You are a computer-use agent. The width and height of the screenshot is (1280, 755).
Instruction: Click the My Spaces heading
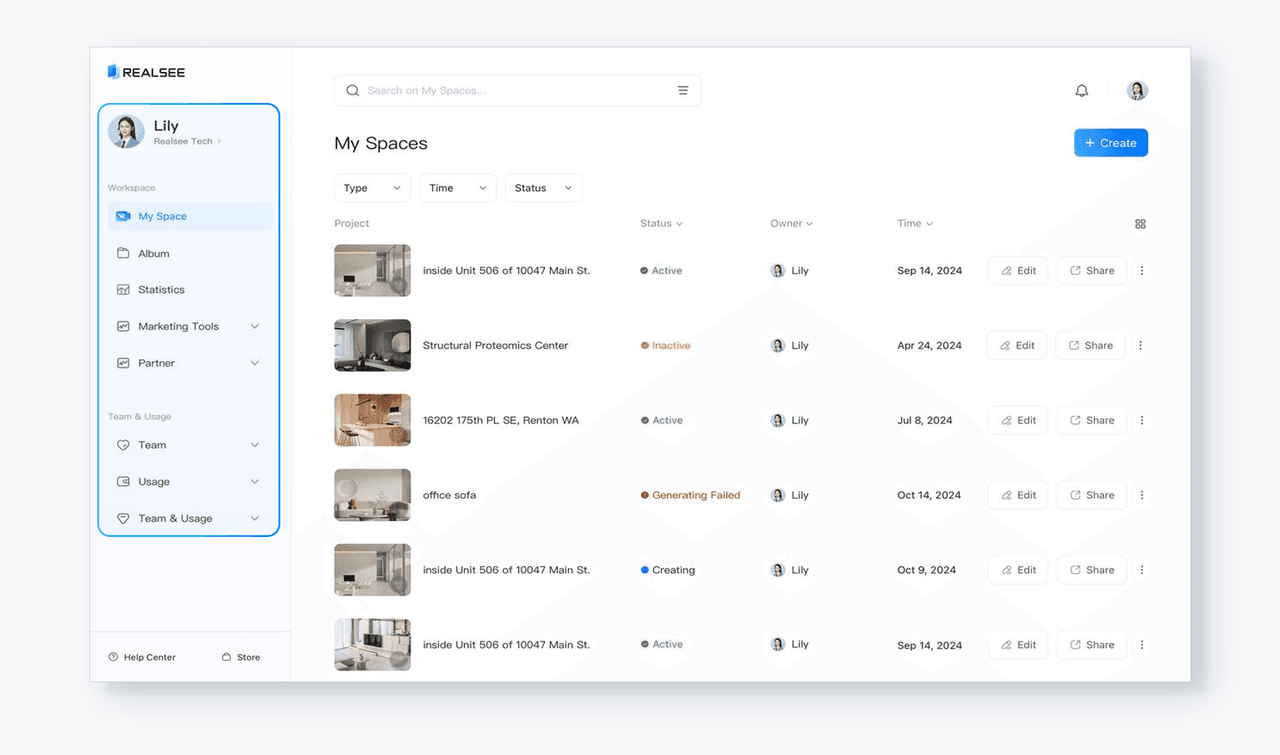[x=381, y=143]
